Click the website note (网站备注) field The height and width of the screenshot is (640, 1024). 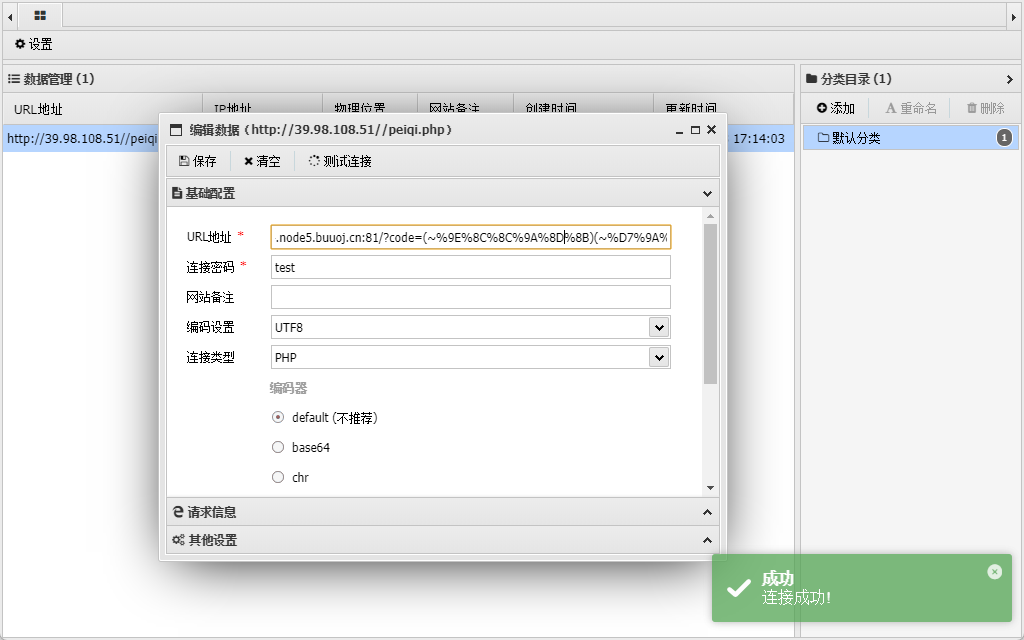point(470,297)
